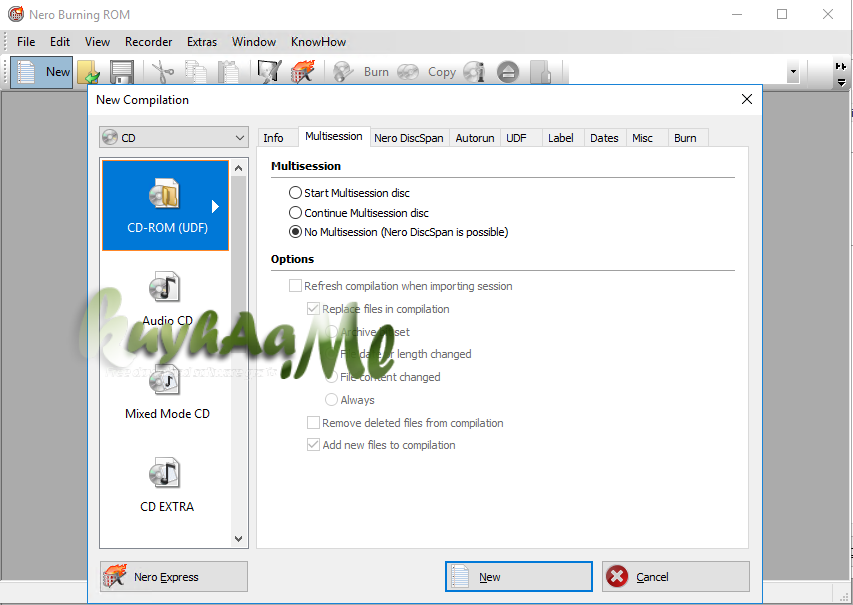Select the CD-ROM (UDF) compilation type

coord(165,205)
